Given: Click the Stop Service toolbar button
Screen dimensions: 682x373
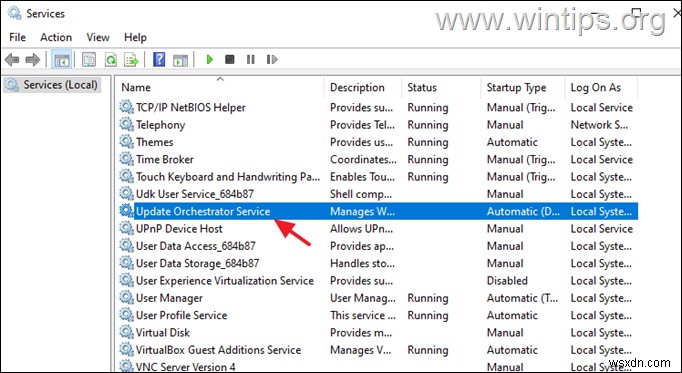Looking at the screenshot, I should [230, 59].
